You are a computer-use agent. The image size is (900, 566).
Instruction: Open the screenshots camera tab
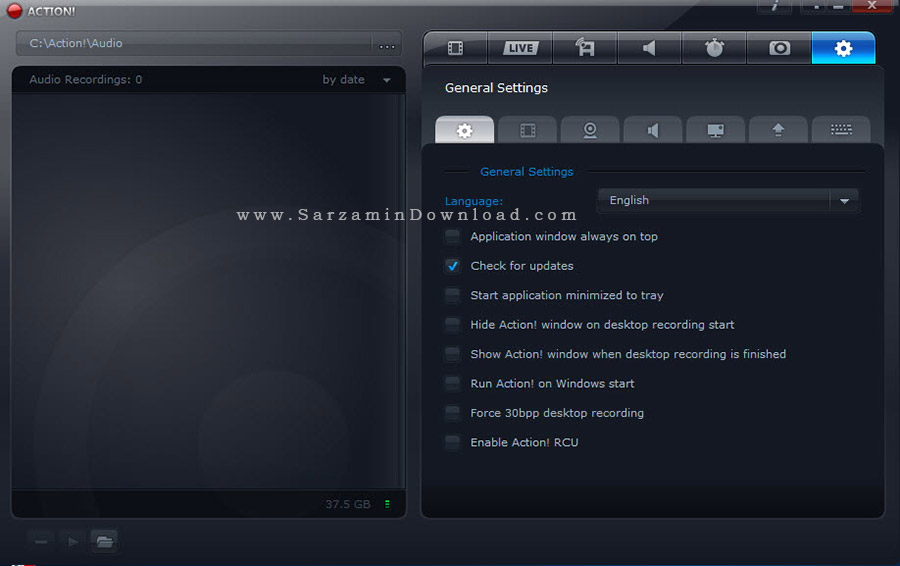point(779,48)
